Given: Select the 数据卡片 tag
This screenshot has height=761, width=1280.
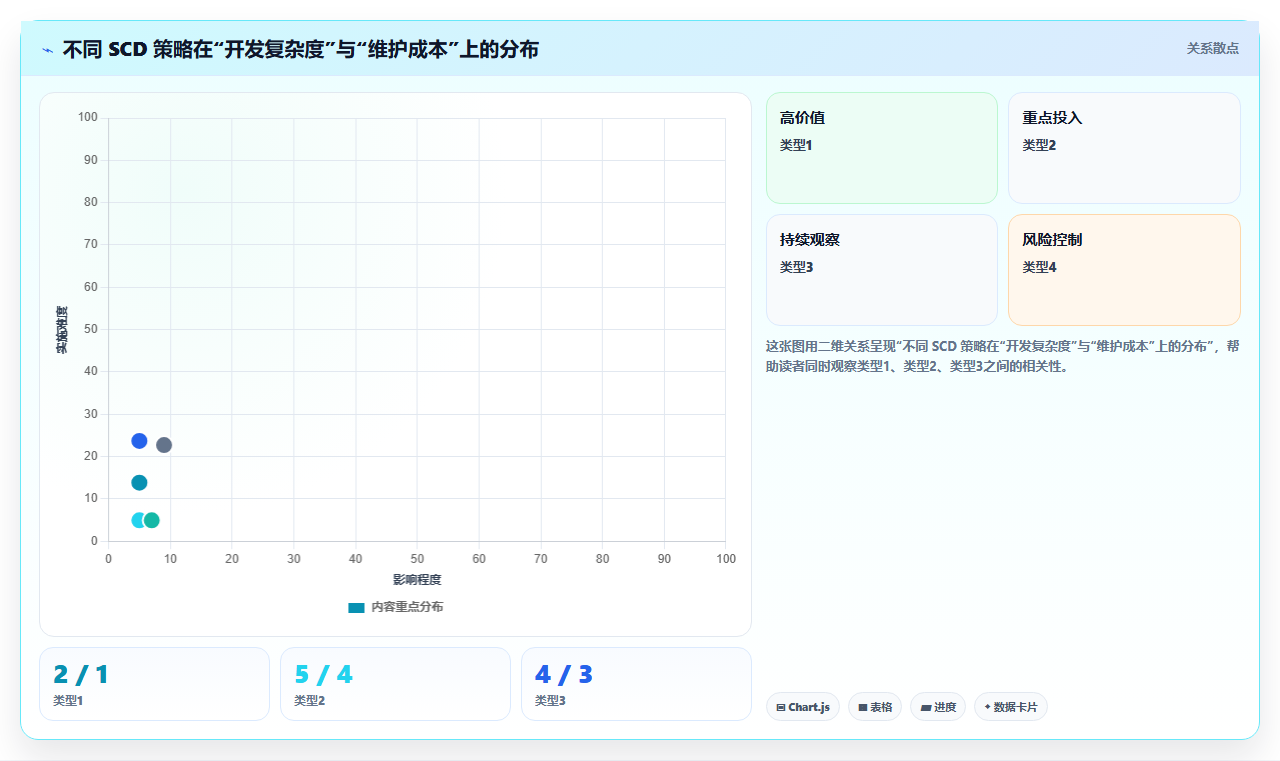Looking at the screenshot, I should (1011, 707).
